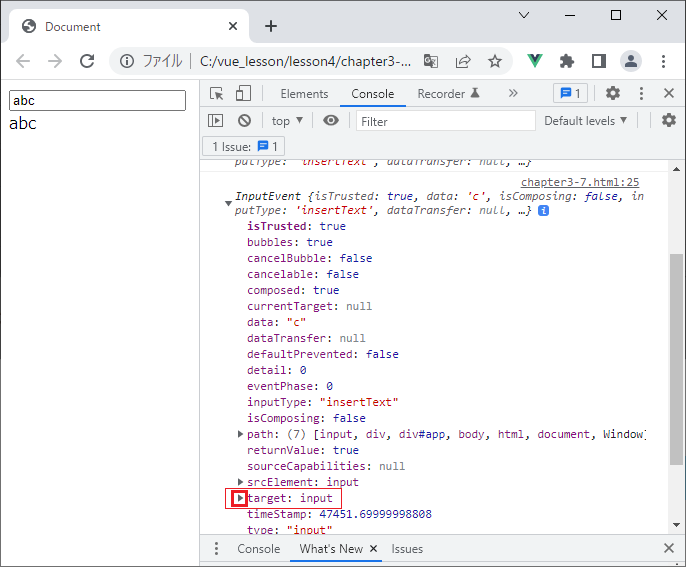The width and height of the screenshot is (686, 567).
Task: Open the Default levels dropdown
Action: tap(585, 121)
